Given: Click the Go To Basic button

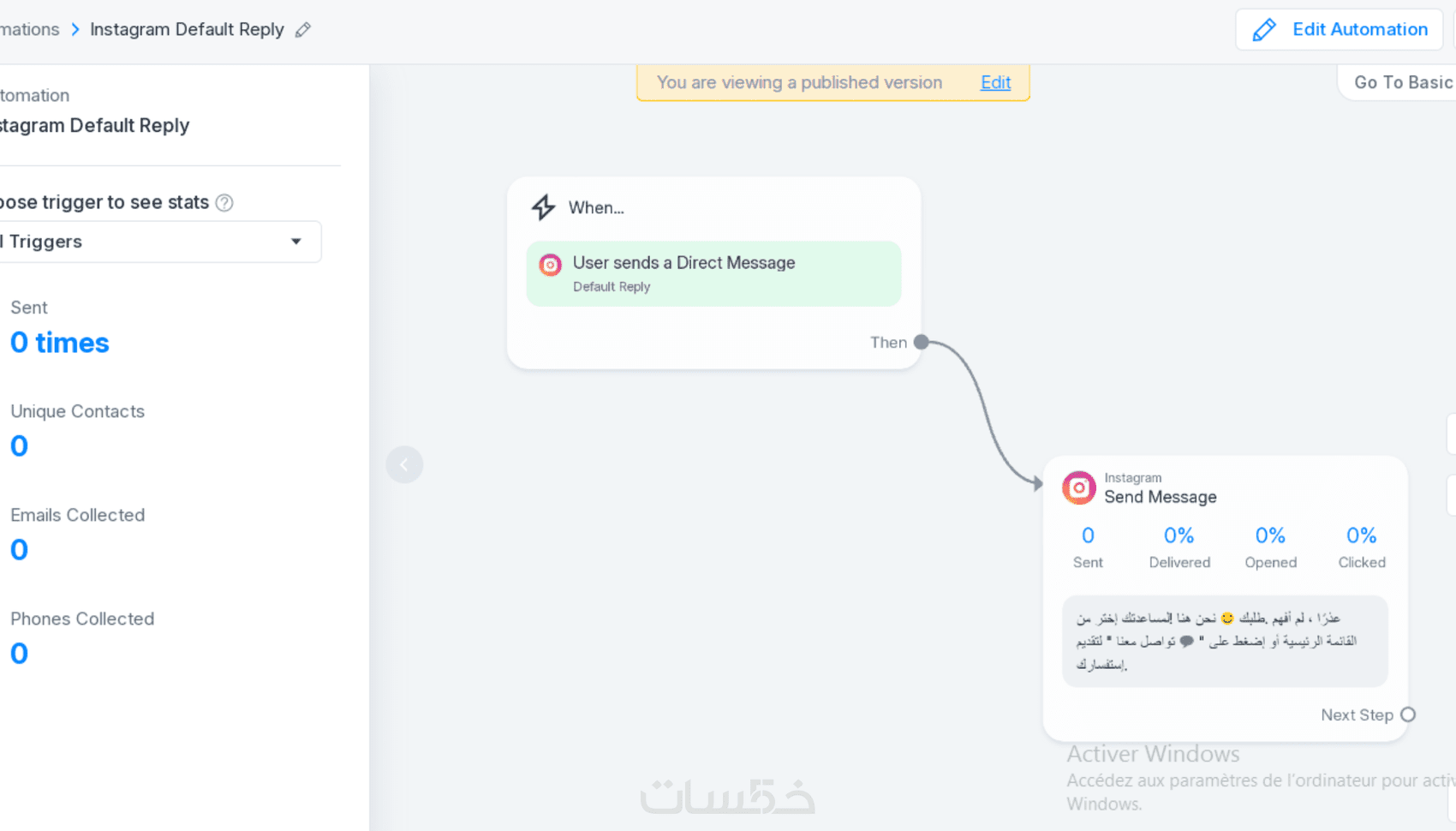Looking at the screenshot, I should 1402,82.
